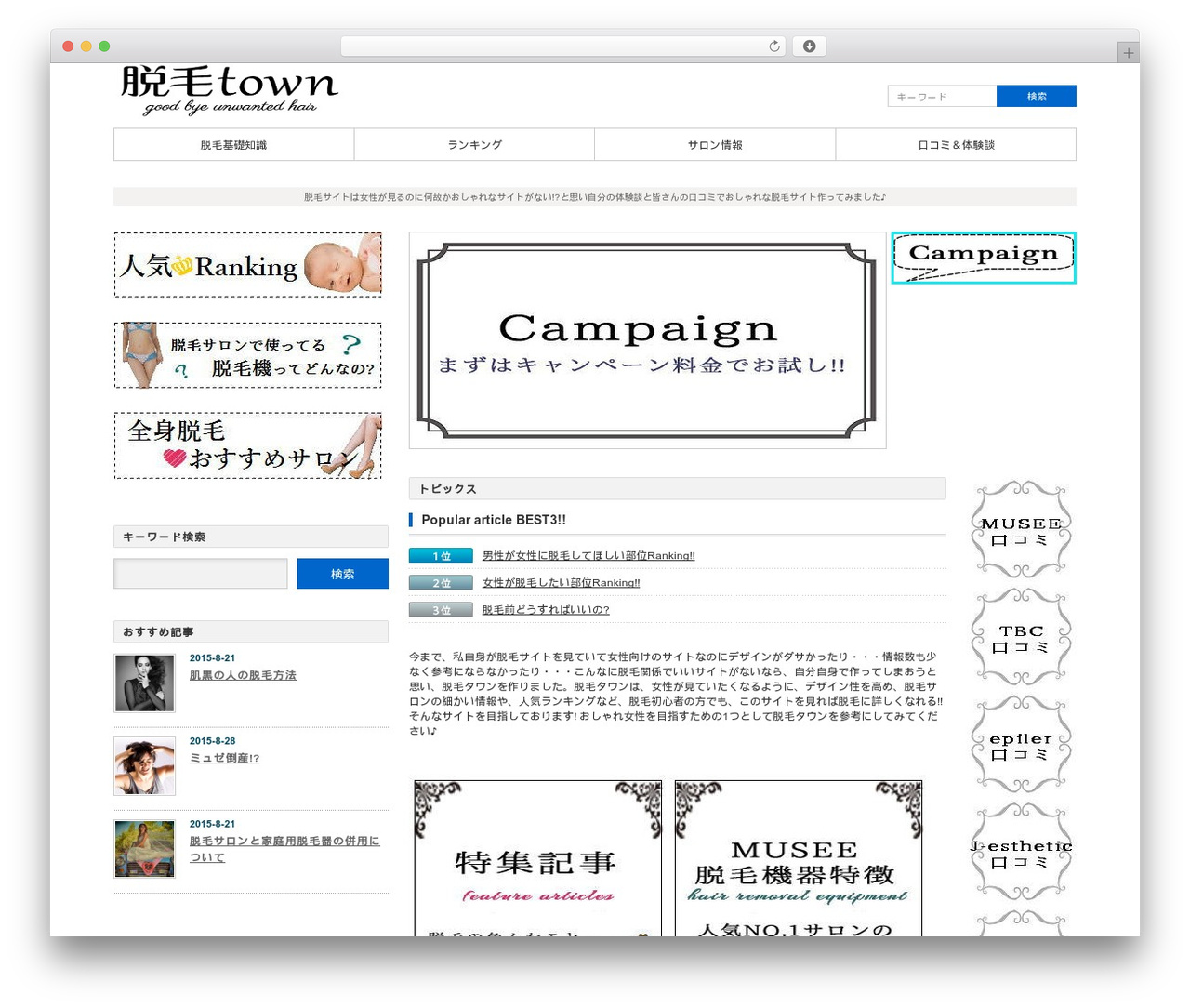This screenshot has width=1190, height=1008.
Task: Open 肌黒の人の脱毛方法 article link
Action: coord(243,675)
